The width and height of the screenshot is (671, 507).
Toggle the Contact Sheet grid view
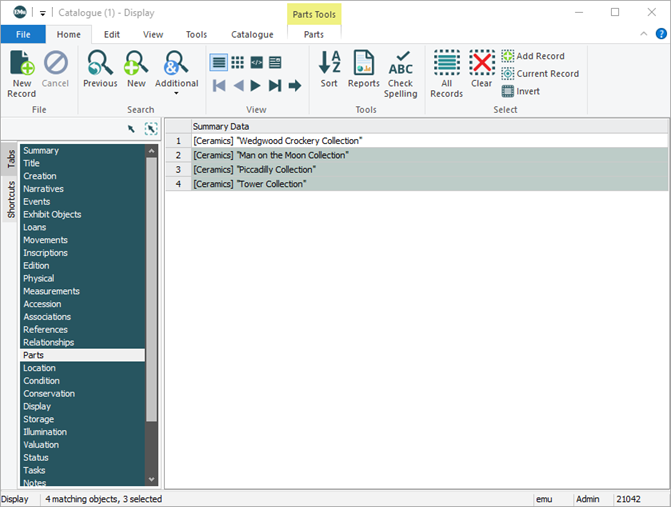point(238,62)
